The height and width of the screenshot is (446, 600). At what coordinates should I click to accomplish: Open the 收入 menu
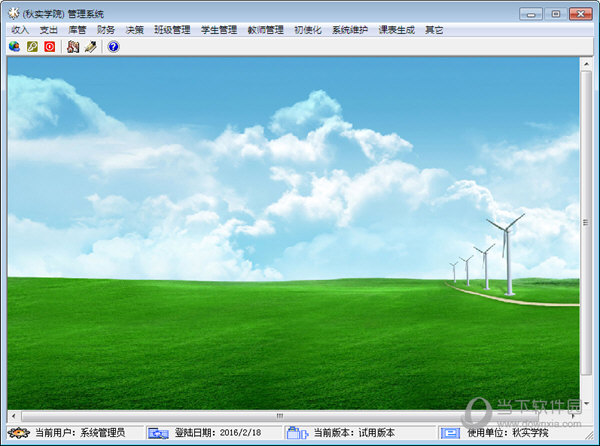pyautogui.click(x=20, y=30)
